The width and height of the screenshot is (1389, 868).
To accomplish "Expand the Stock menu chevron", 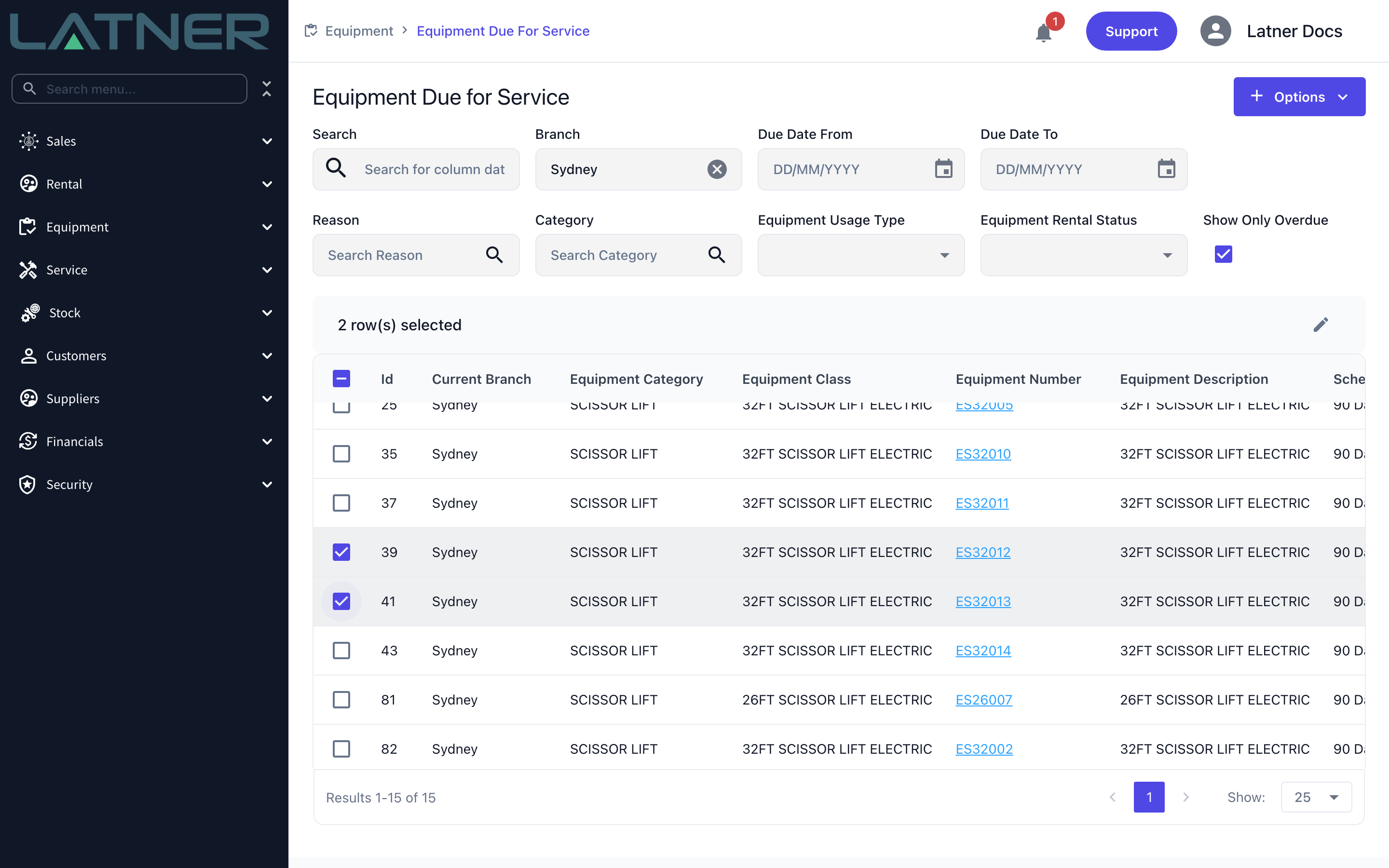I will 267,313.
